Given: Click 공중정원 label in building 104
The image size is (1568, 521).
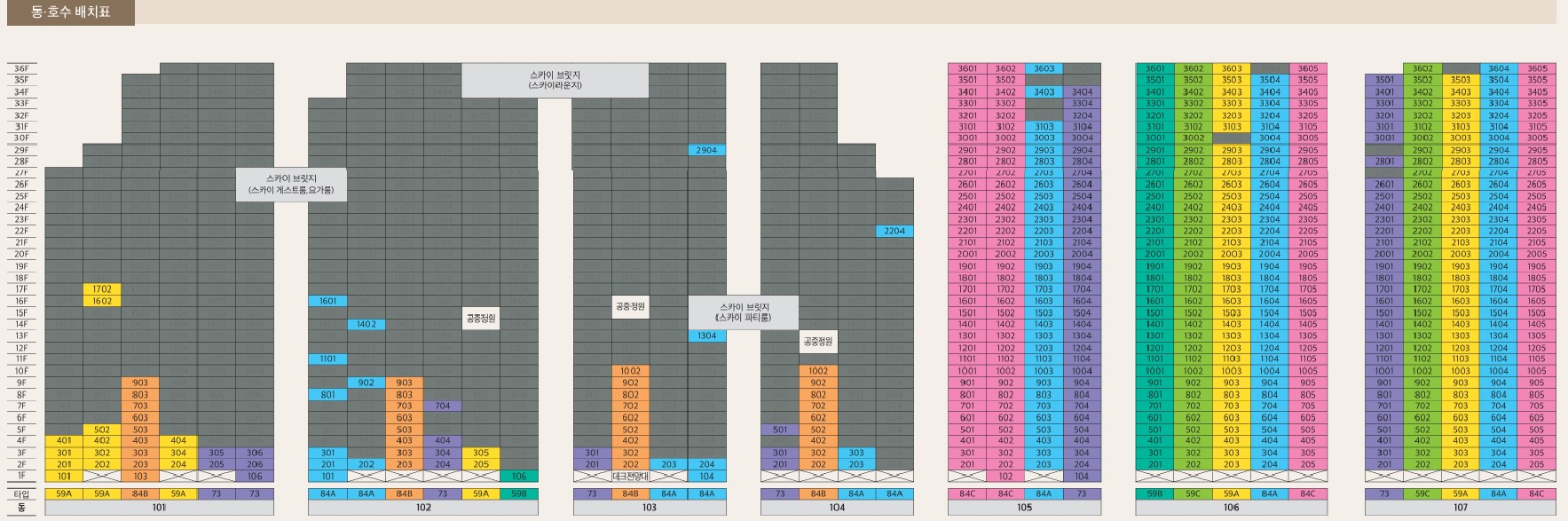Looking at the screenshot, I should [817, 342].
